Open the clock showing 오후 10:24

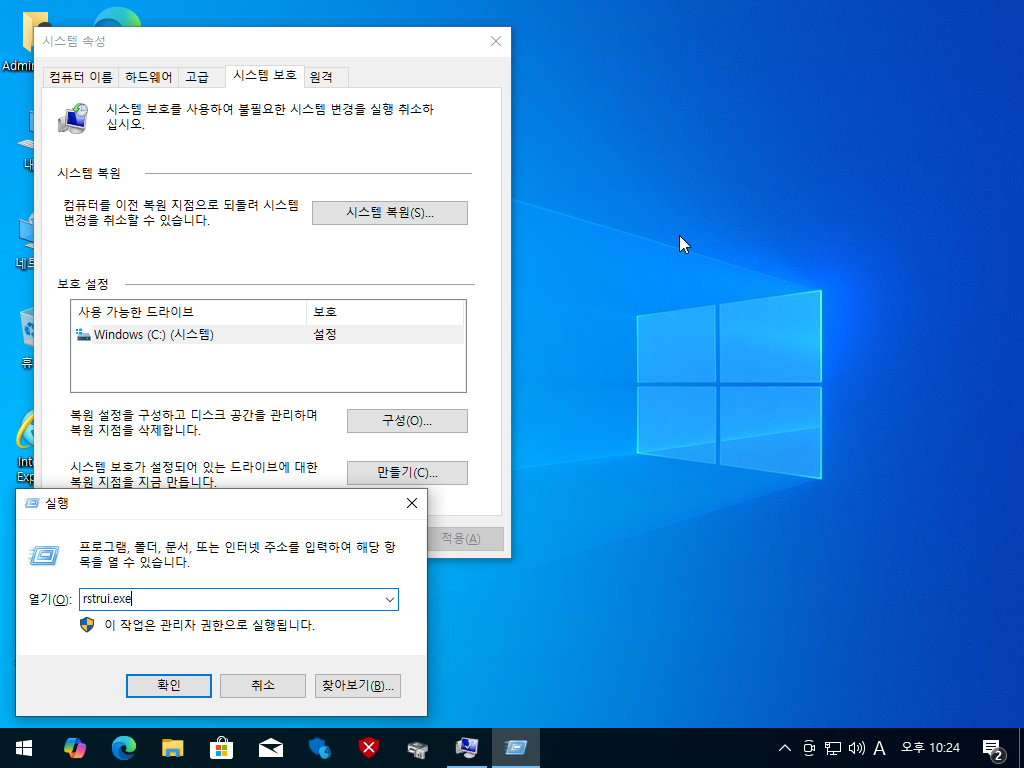point(930,748)
